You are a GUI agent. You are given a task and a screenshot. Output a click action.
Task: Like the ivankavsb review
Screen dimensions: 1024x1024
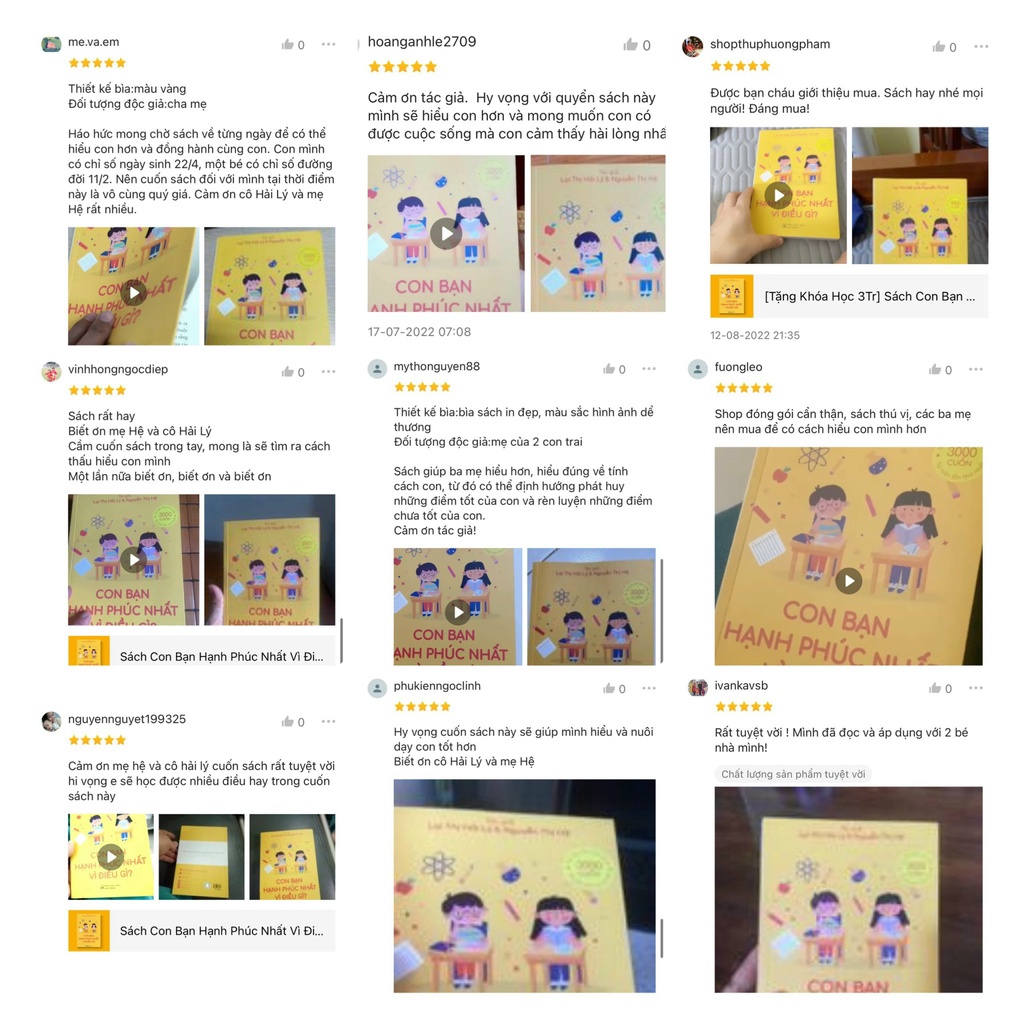tap(935, 688)
